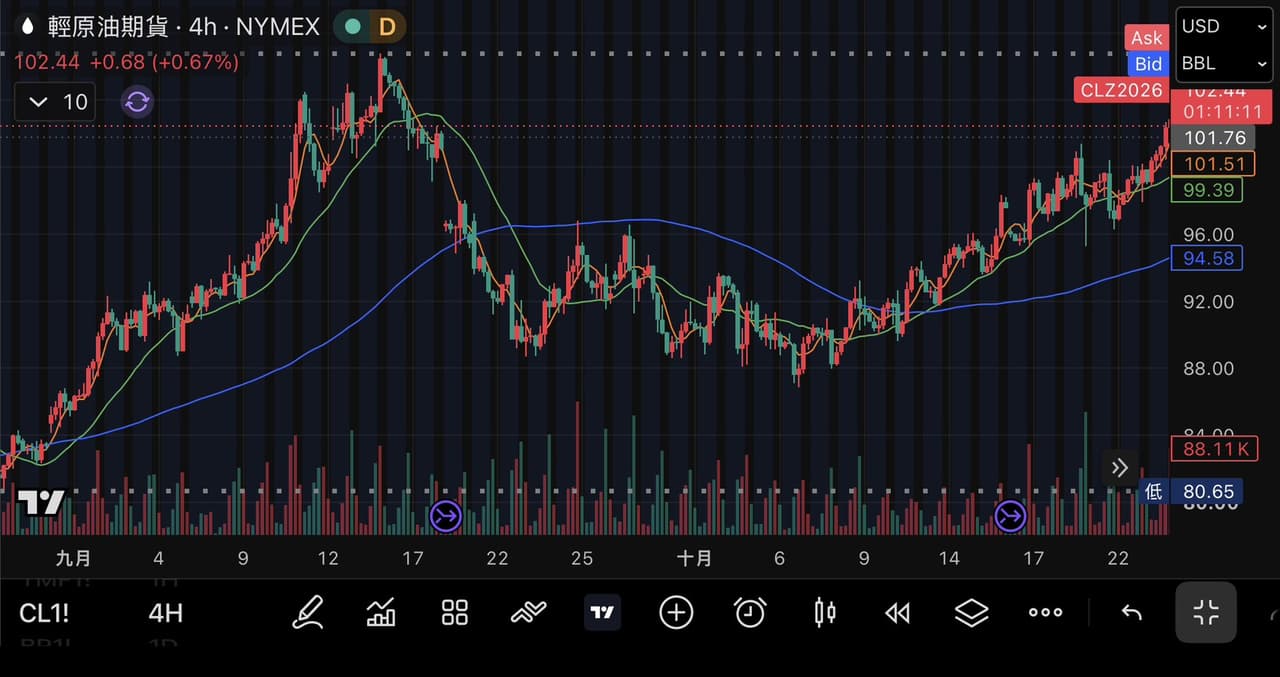Tap the circled plus icon
The image size is (1280, 677).
point(676,612)
